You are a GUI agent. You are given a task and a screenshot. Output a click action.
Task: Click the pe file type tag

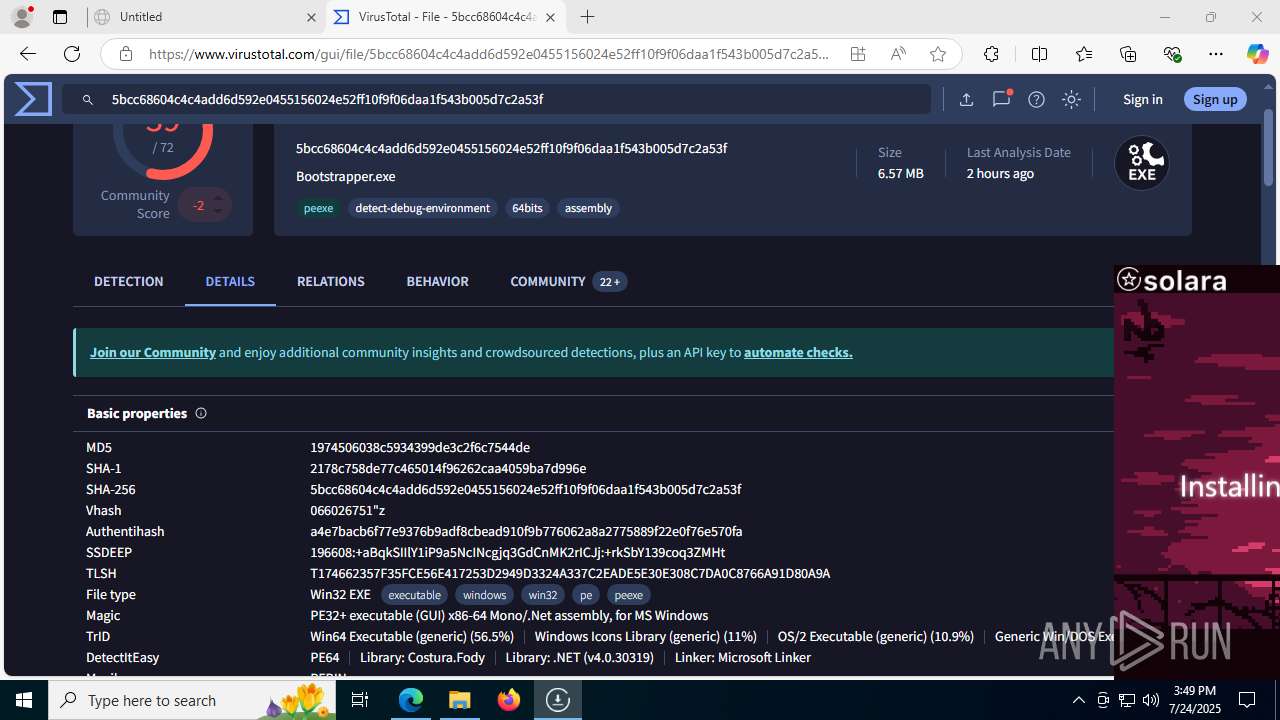pyautogui.click(x=586, y=594)
